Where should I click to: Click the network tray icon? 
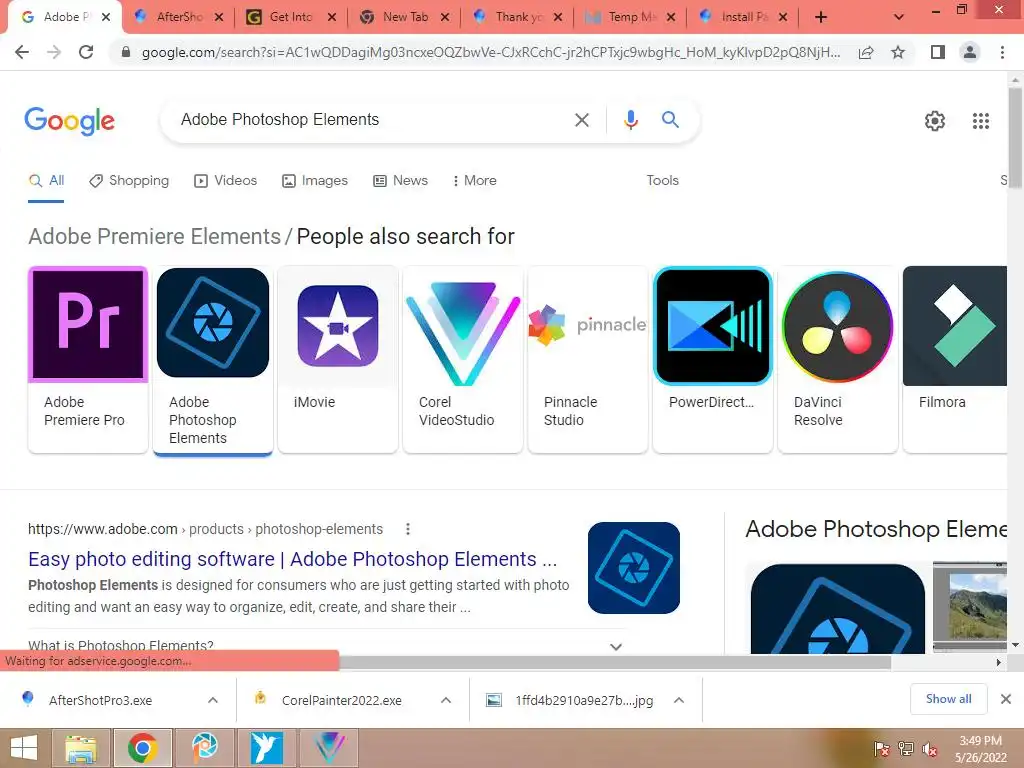pos(906,749)
